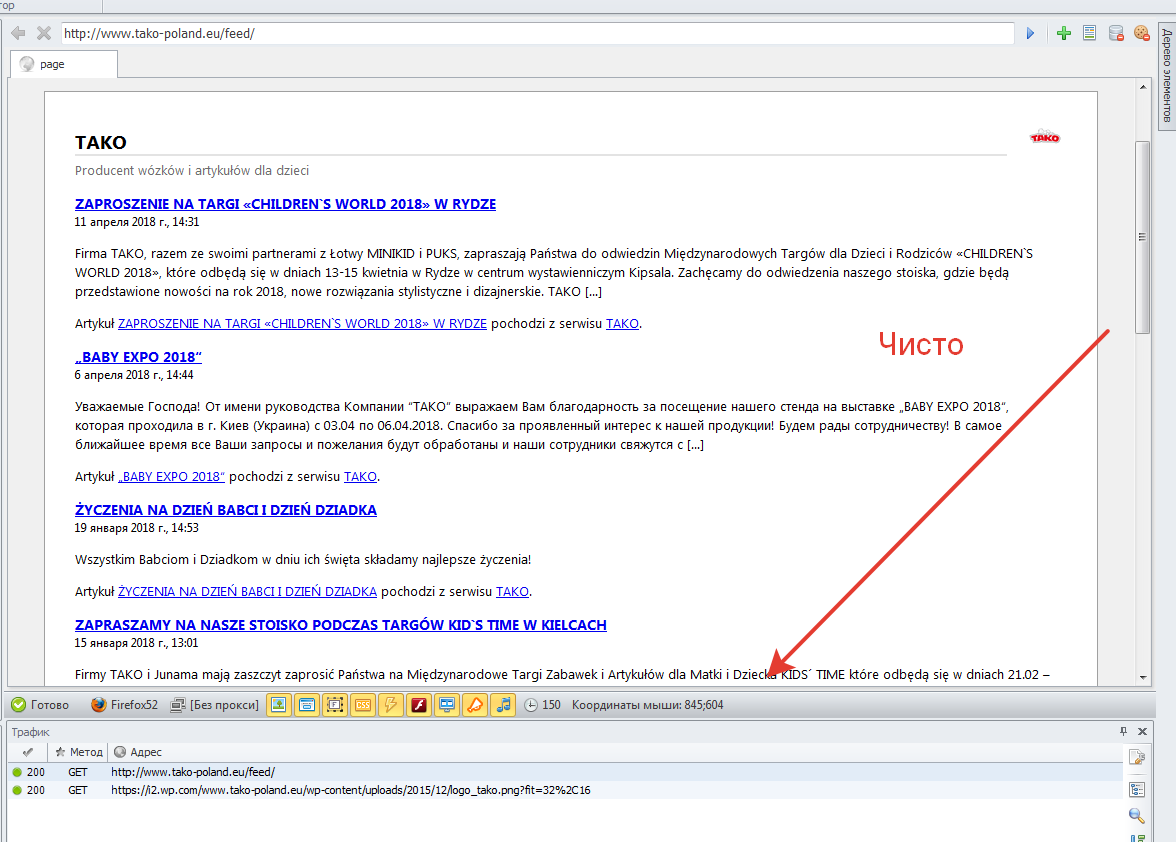Click the vertical scrollbar thumb

click(1142, 237)
